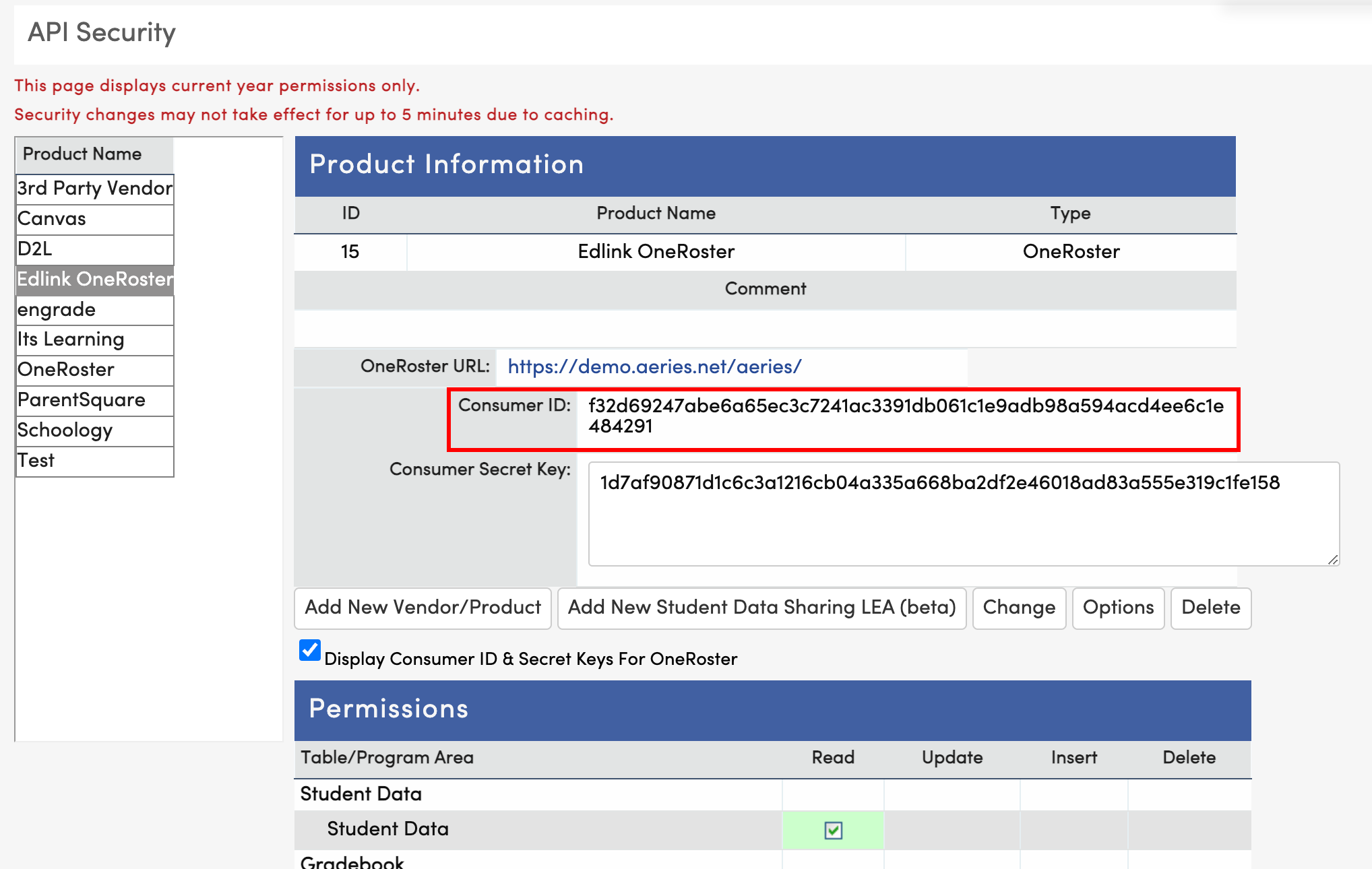Select engrade in product list

coord(95,310)
